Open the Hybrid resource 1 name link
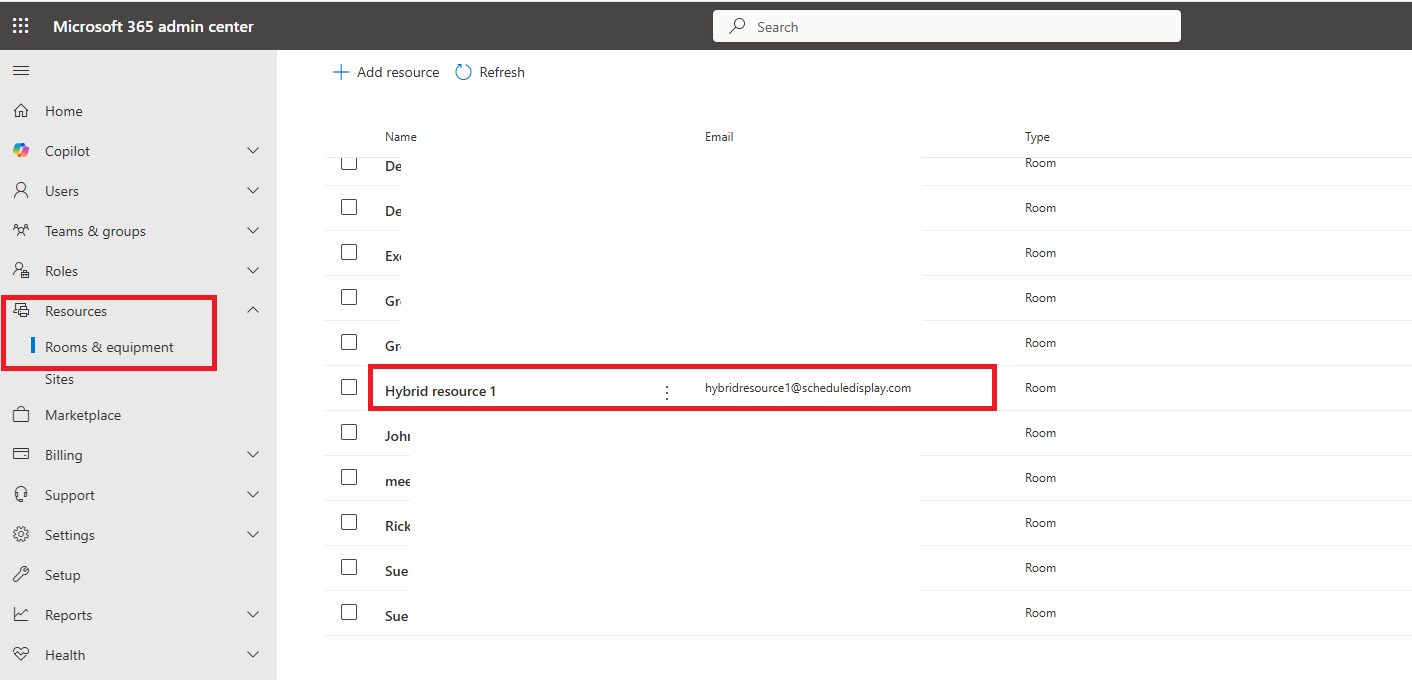 [x=441, y=391]
